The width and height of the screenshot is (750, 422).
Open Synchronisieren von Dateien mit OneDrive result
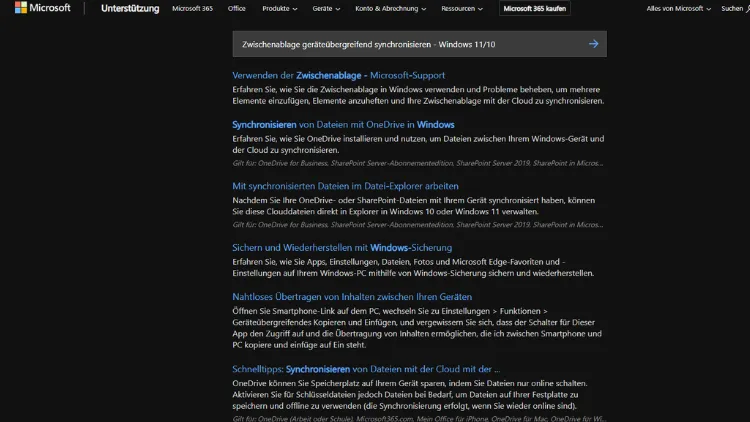(343, 124)
